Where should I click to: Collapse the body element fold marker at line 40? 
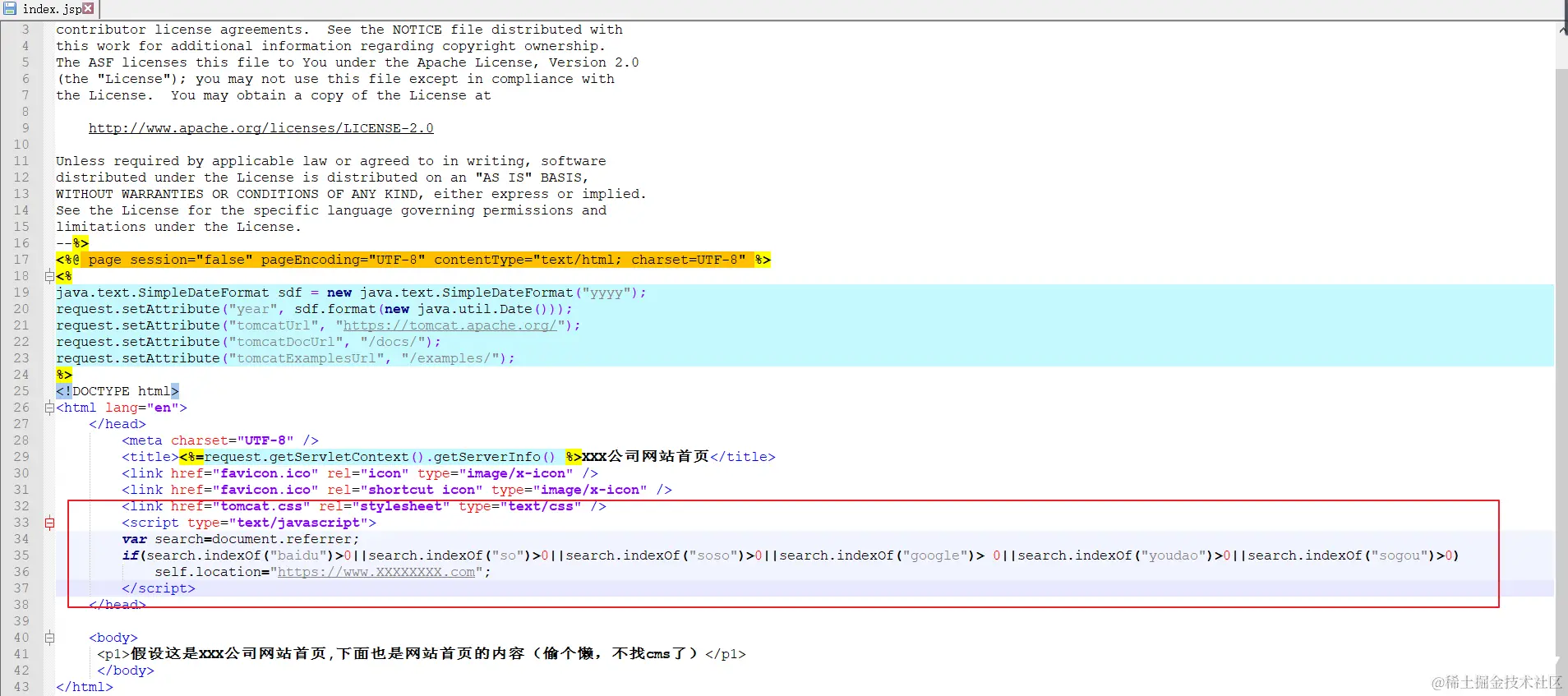pos(49,638)
